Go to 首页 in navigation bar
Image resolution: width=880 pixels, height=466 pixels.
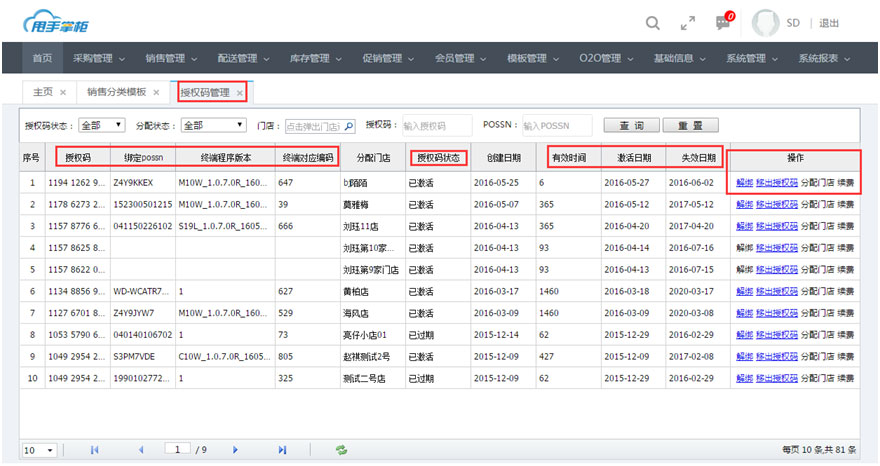(42, 58)
